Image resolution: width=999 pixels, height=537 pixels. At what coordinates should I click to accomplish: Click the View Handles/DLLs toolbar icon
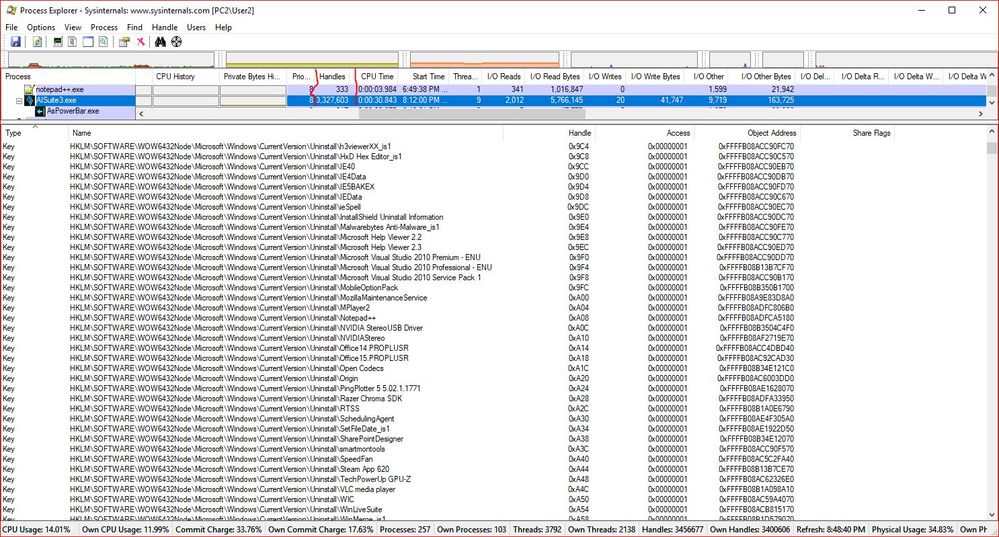point(103,41)
